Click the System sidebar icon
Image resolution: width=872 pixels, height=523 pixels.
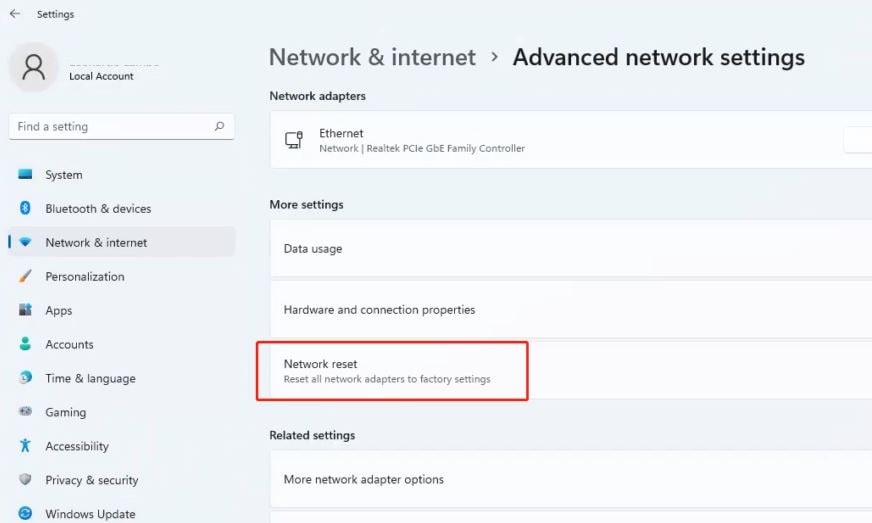(x=26, y=175)
